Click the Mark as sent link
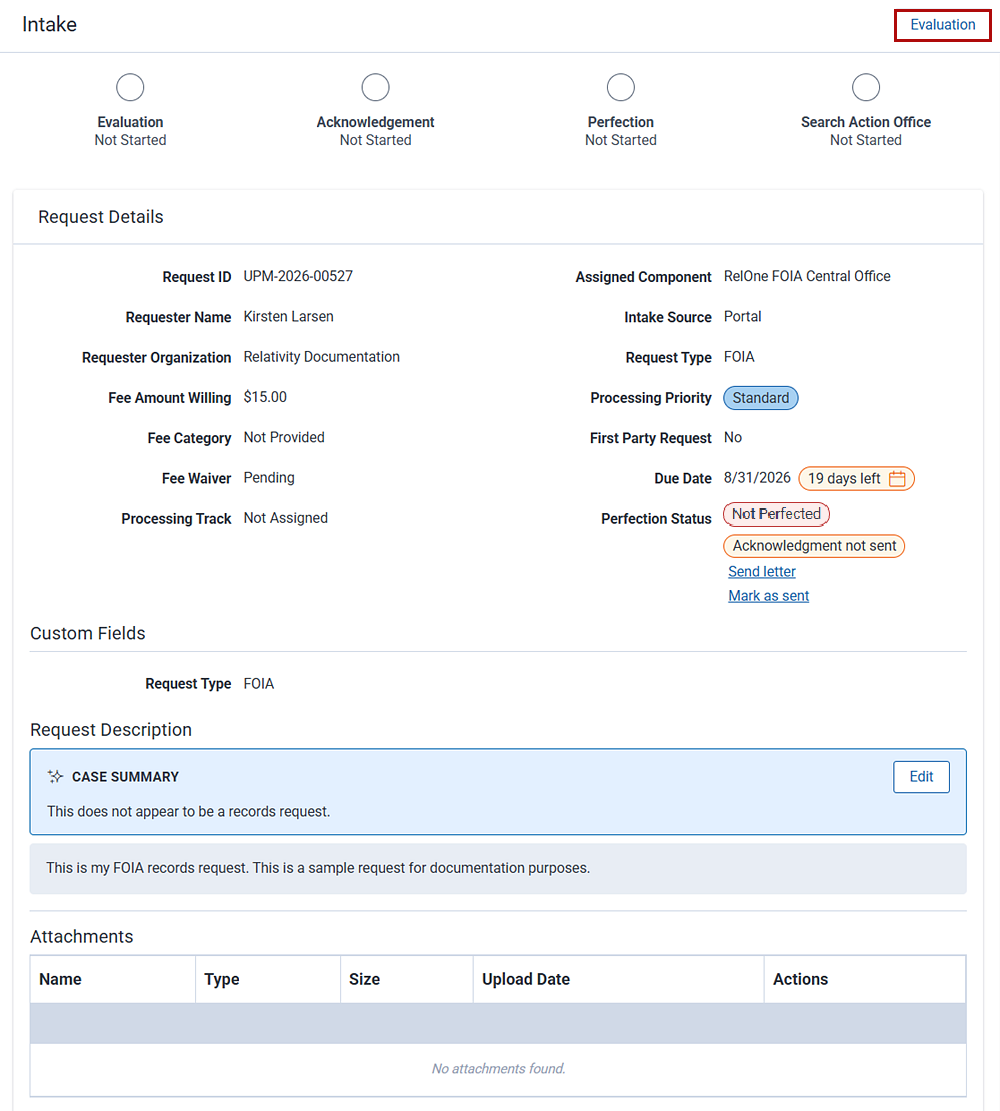Image resolution: width=1000 pixels, height=1111 pixels. coord(768,596)
